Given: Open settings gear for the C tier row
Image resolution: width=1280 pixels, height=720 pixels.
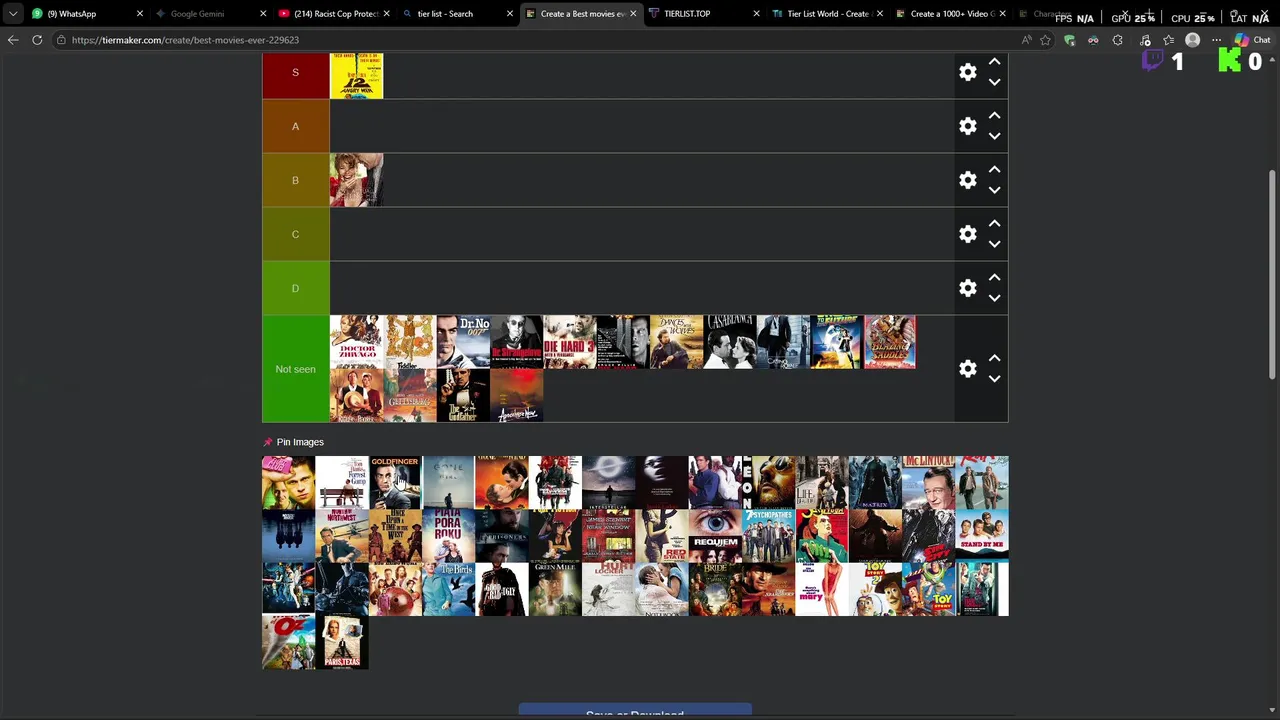Looking at the screenshot, I should pyautogui.click(x=968, y=234).
